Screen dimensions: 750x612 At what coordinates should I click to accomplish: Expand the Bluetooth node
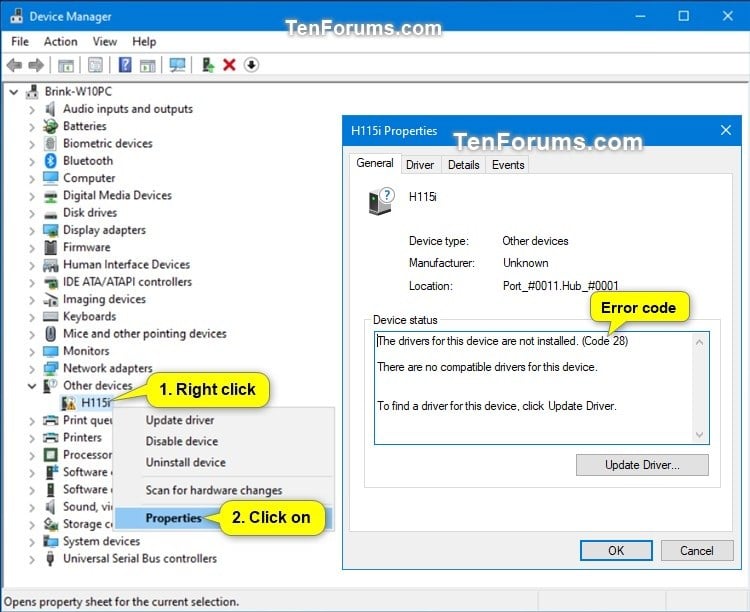tap(32, 161)
